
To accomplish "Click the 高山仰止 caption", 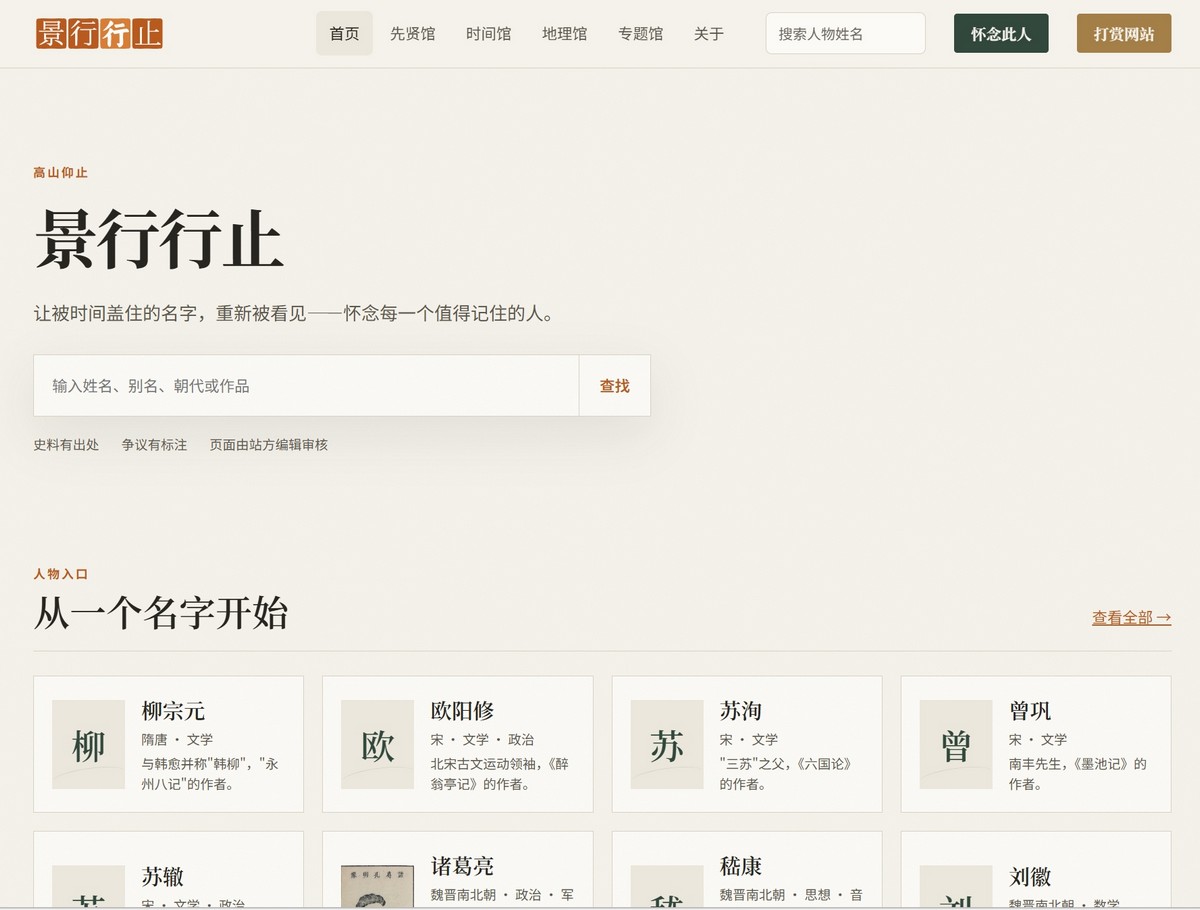I will tap(61, 173).
